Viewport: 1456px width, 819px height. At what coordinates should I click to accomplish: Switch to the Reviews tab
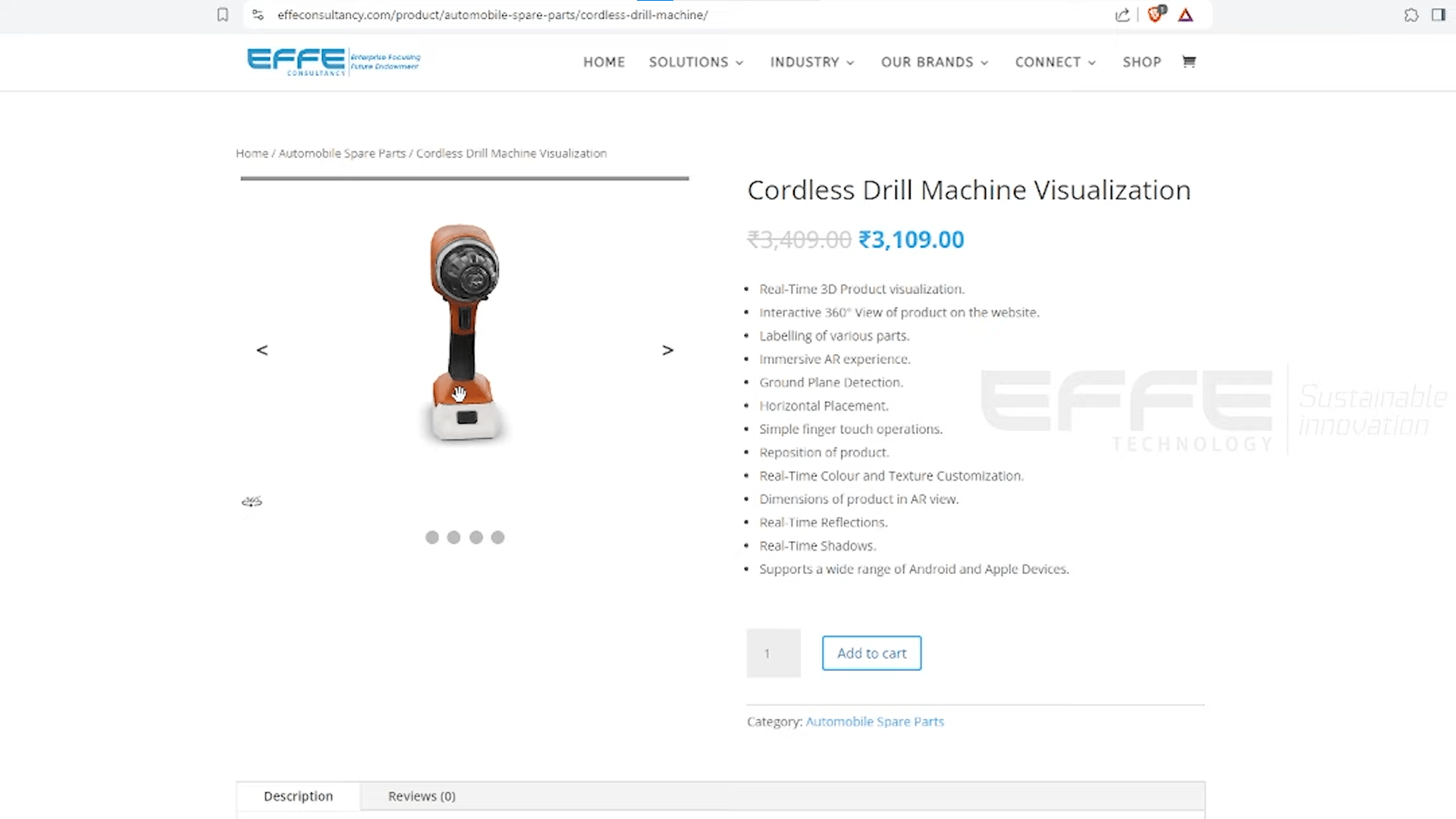(421, 796)
